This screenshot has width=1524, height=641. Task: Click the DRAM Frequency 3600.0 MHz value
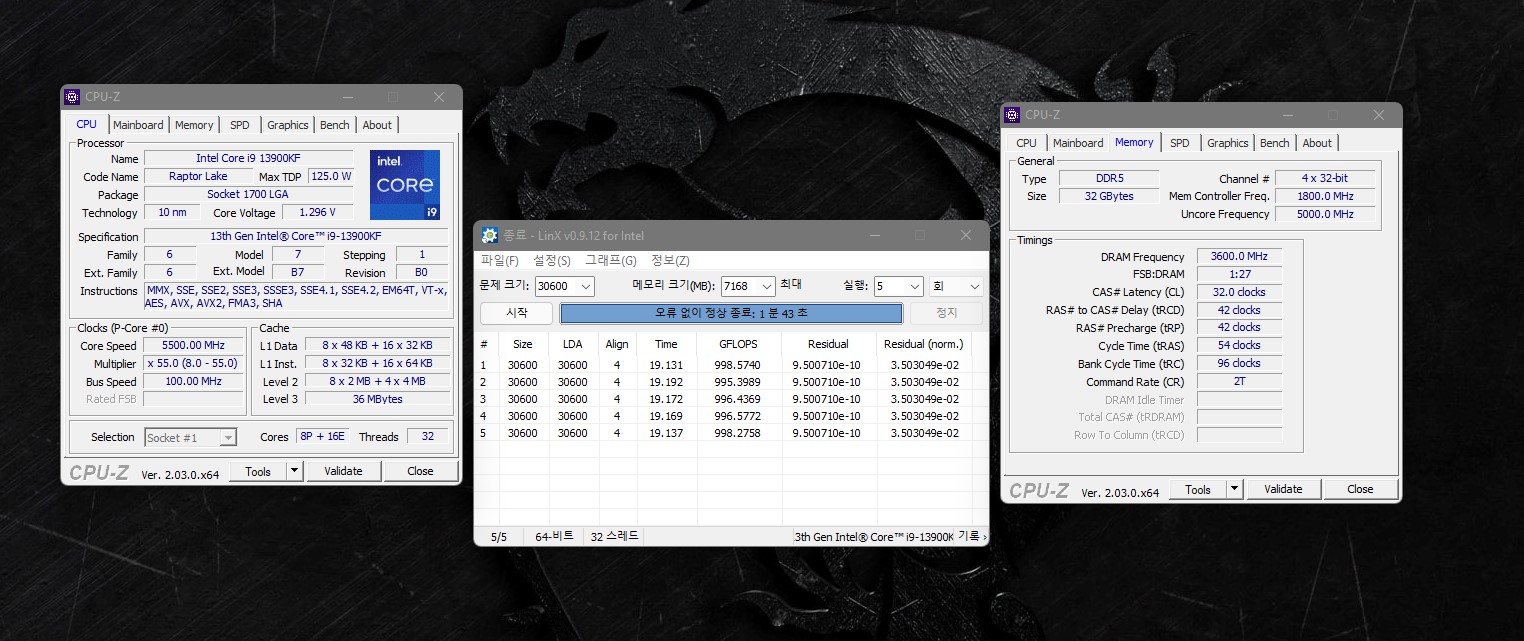[x=1239, y=257]
